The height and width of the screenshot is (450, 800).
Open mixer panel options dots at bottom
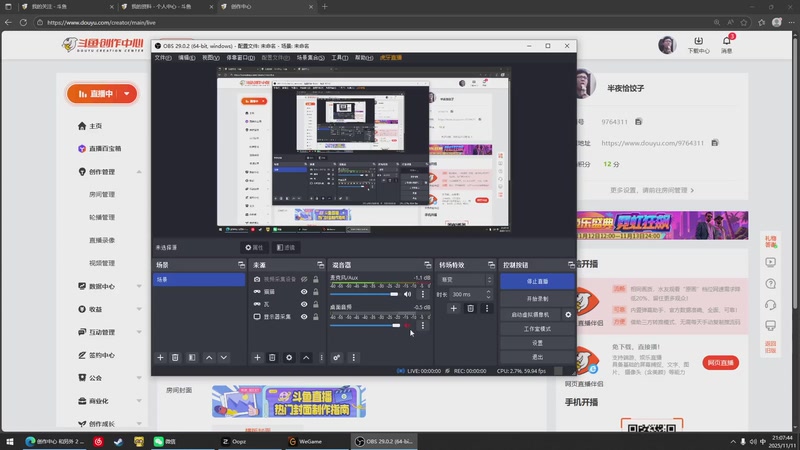(354, 358)
